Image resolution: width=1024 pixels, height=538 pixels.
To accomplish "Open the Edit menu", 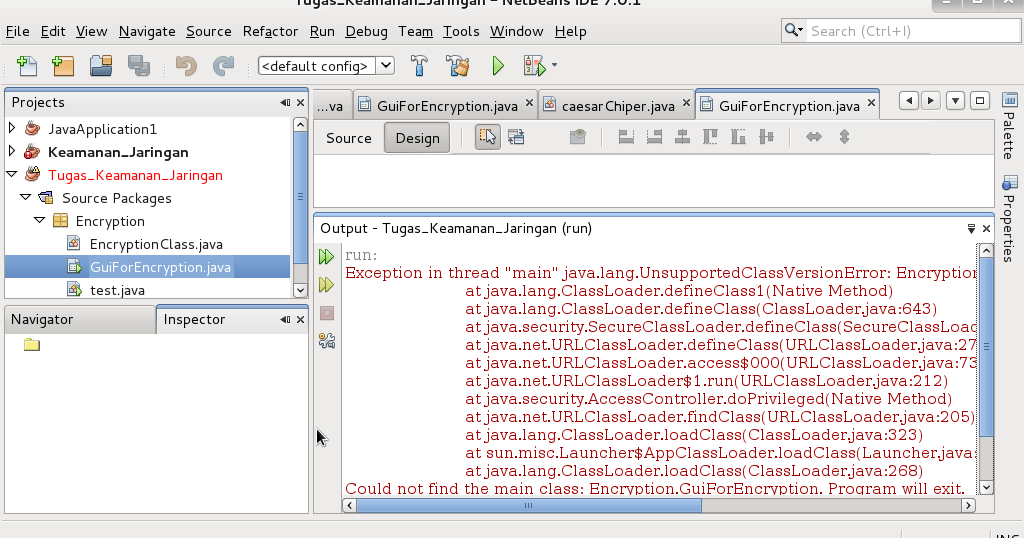I will (x=53, y=31).
